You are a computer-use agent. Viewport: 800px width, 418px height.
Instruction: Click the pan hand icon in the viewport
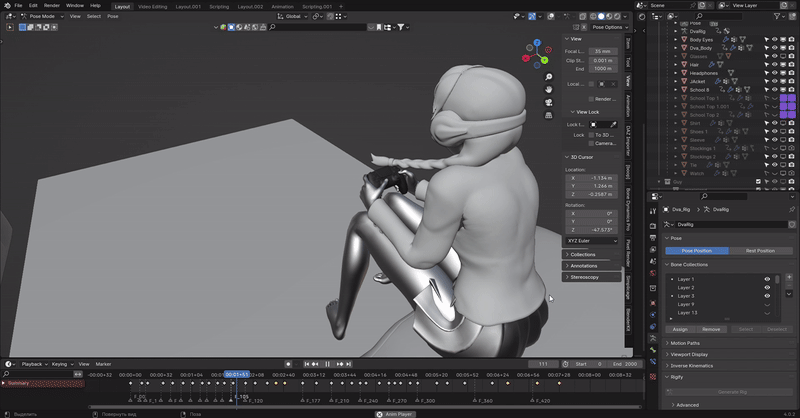[548, 89]
